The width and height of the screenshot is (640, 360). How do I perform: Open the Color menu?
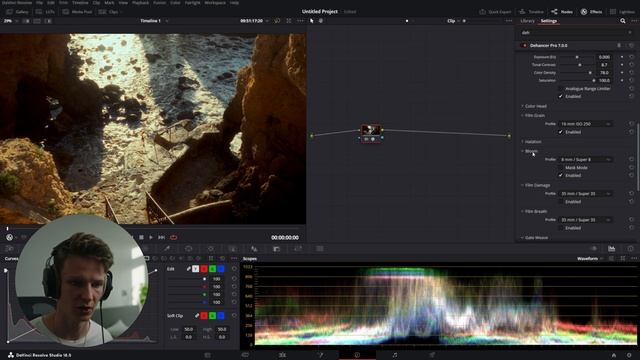(175, 3)
